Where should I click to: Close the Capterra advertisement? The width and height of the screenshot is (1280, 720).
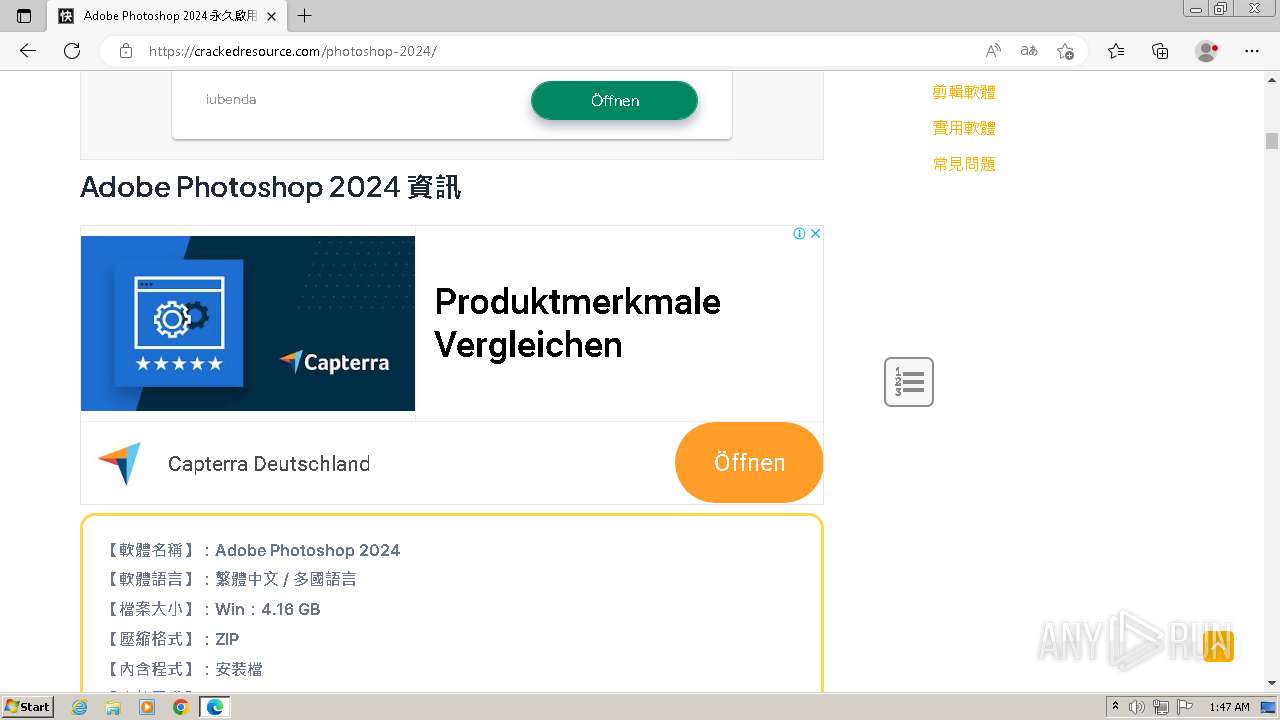[815, 233]
